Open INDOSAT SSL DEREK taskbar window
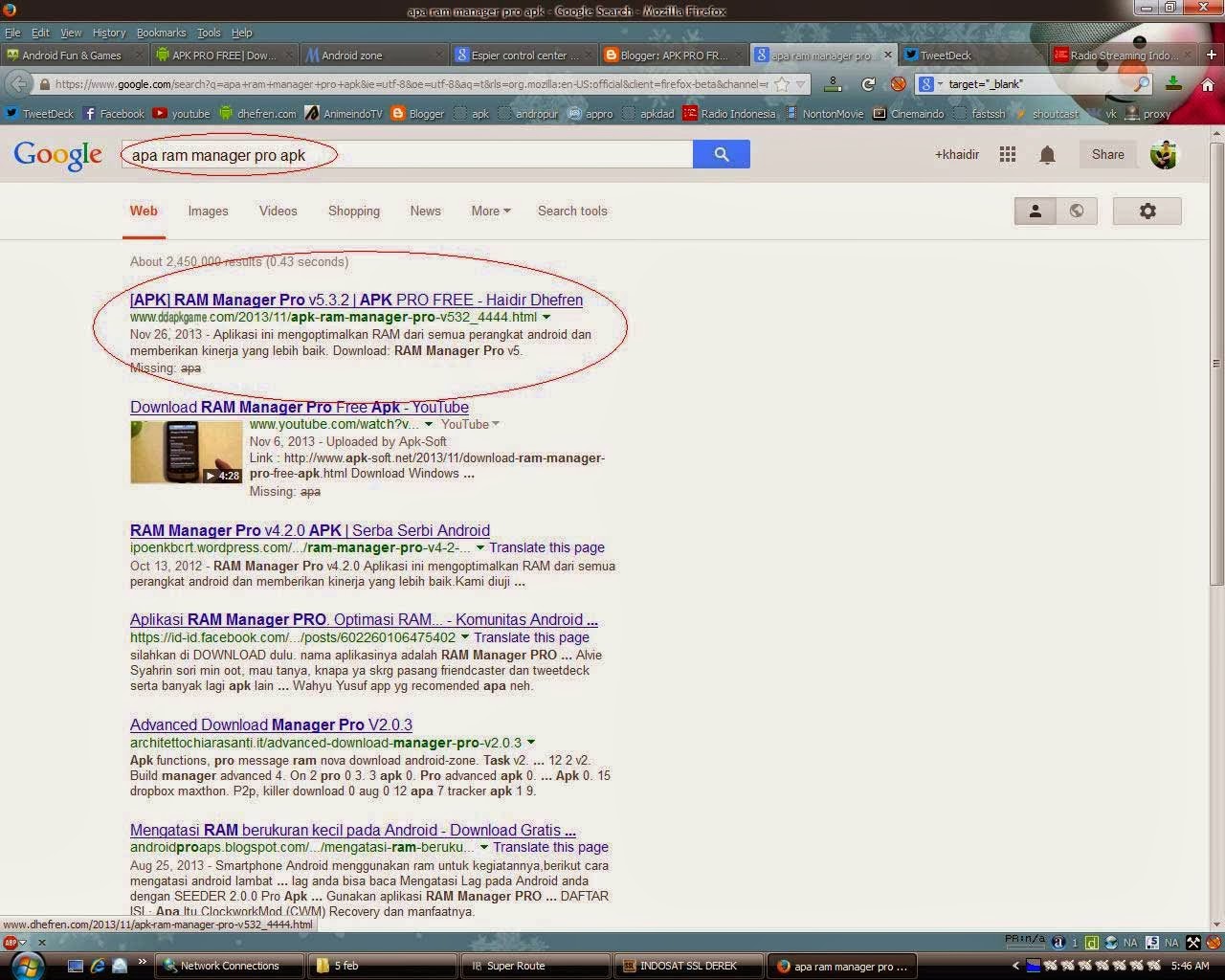Screen dimensions: 1225x980 688,966
